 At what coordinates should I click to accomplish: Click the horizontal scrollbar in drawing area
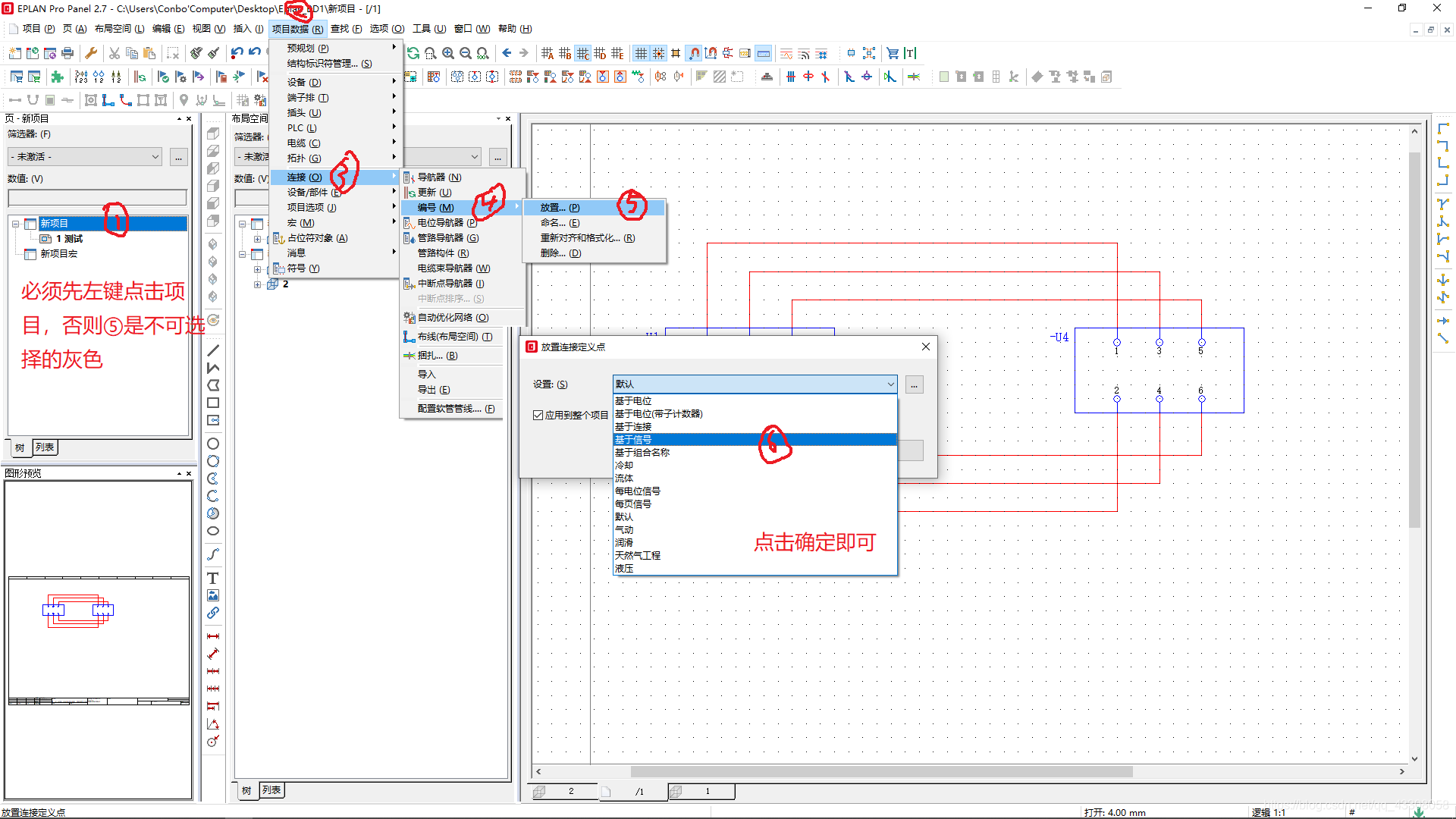coord(880,771)
